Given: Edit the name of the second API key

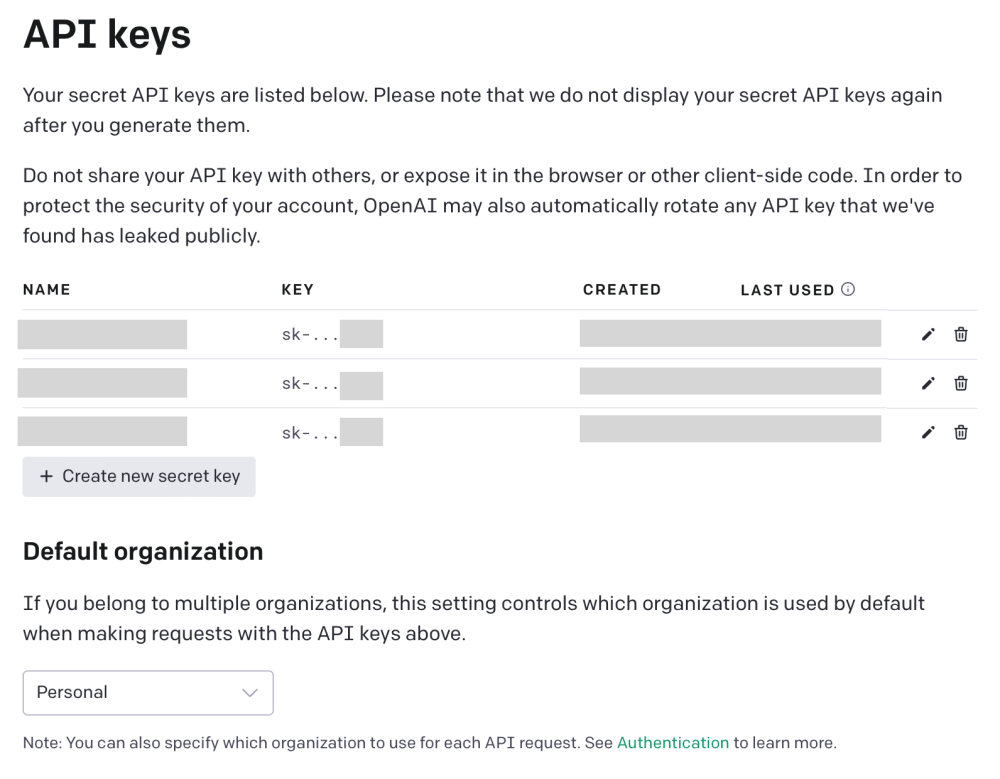Looking at the screenshot, I should (x=928, y=383).
